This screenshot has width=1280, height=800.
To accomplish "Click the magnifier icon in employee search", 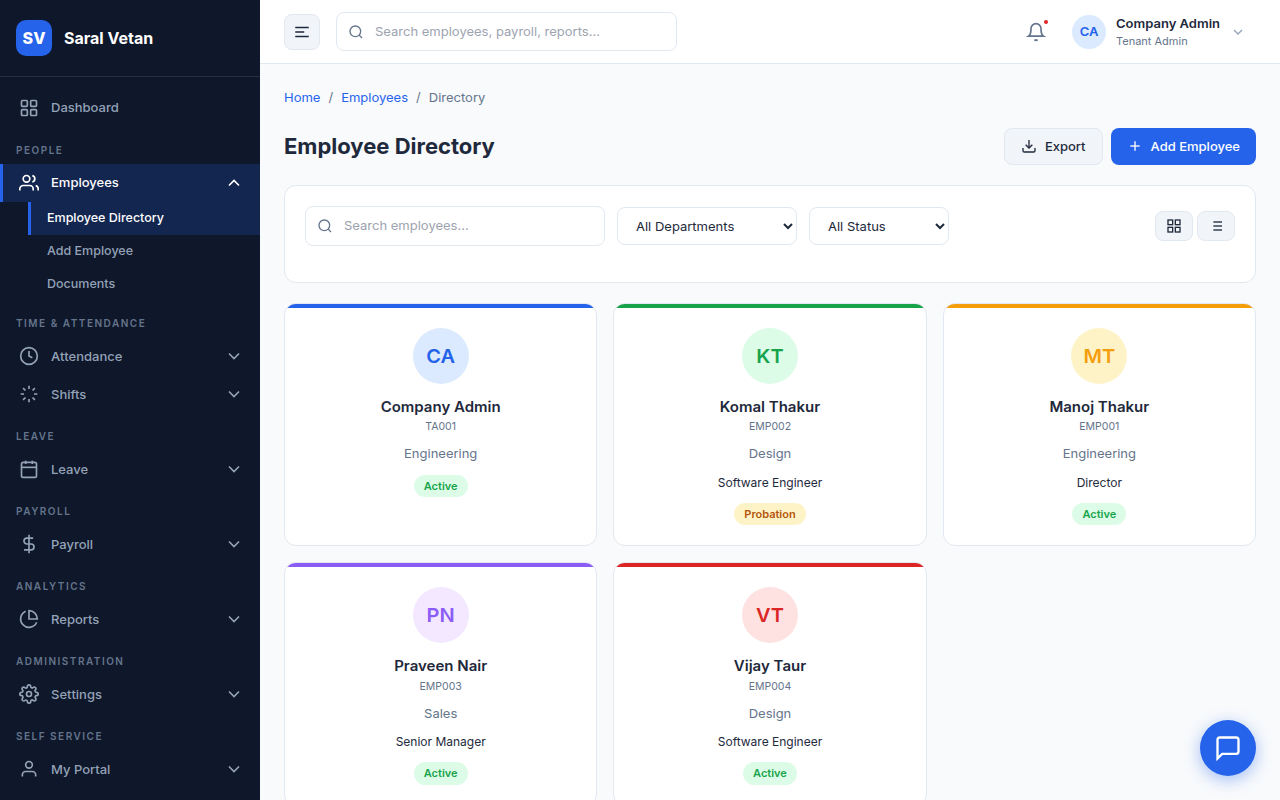I will coord(325,226).
